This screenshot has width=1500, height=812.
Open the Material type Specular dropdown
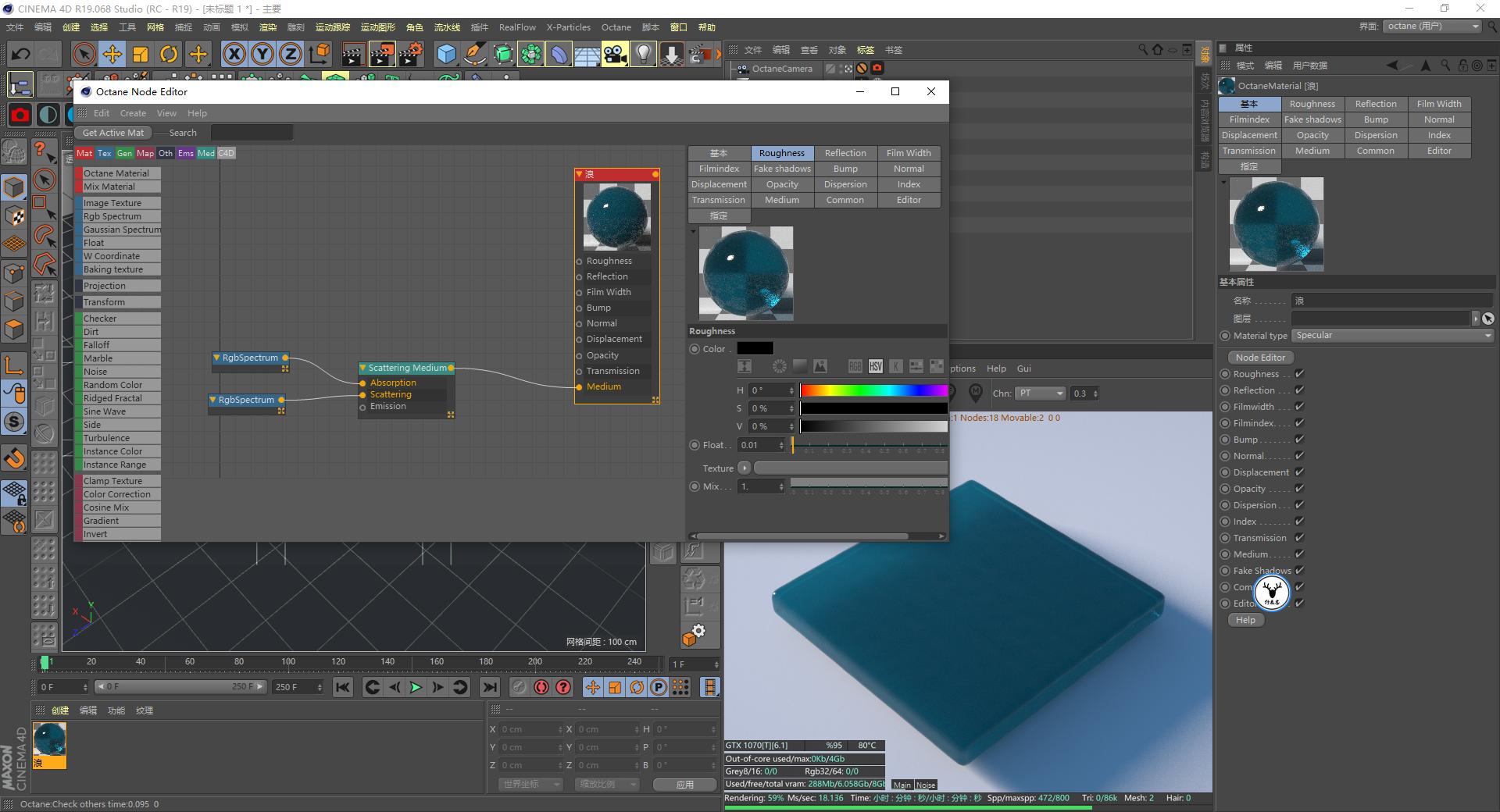click(x=1392, y=336)
